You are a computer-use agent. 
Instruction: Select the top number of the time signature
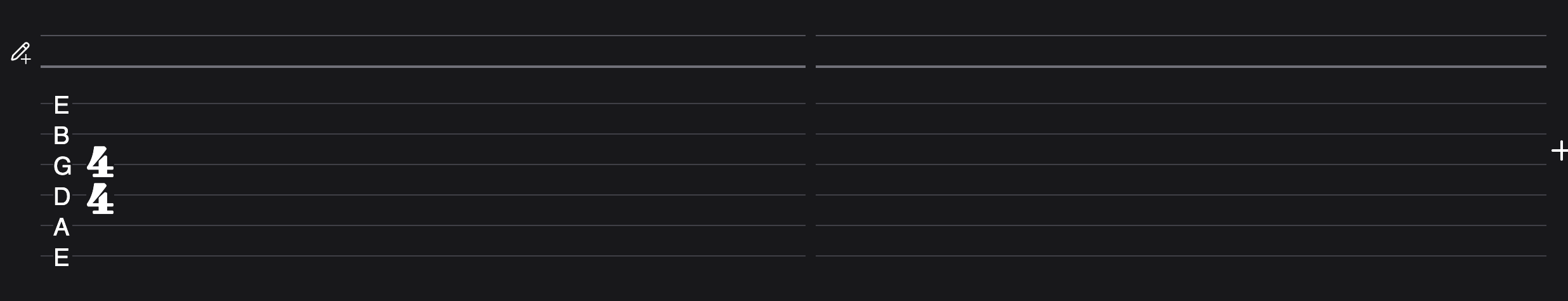click(100, 161)
